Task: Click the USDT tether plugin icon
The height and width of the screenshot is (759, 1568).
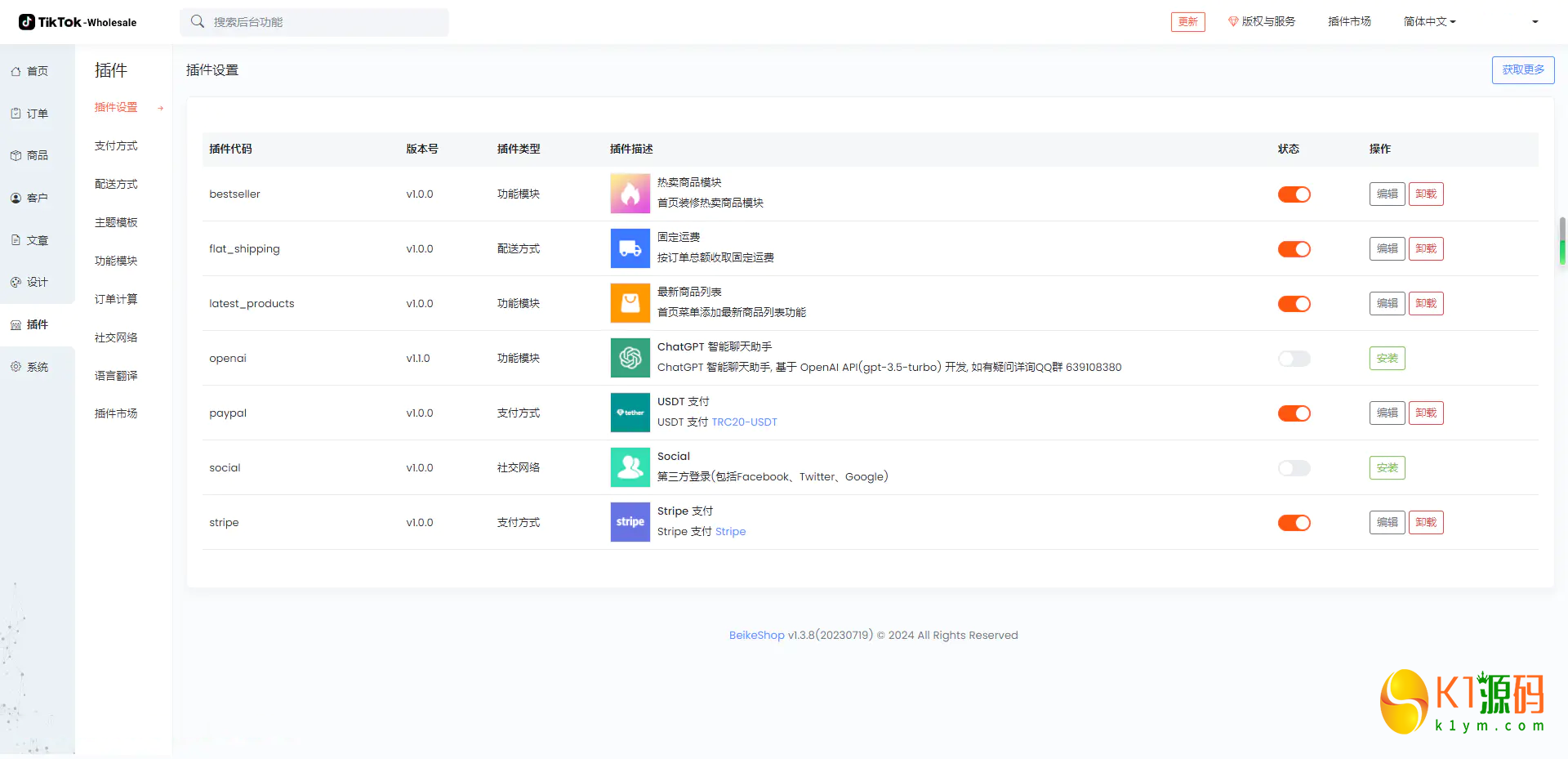Action: click(630, 413)
